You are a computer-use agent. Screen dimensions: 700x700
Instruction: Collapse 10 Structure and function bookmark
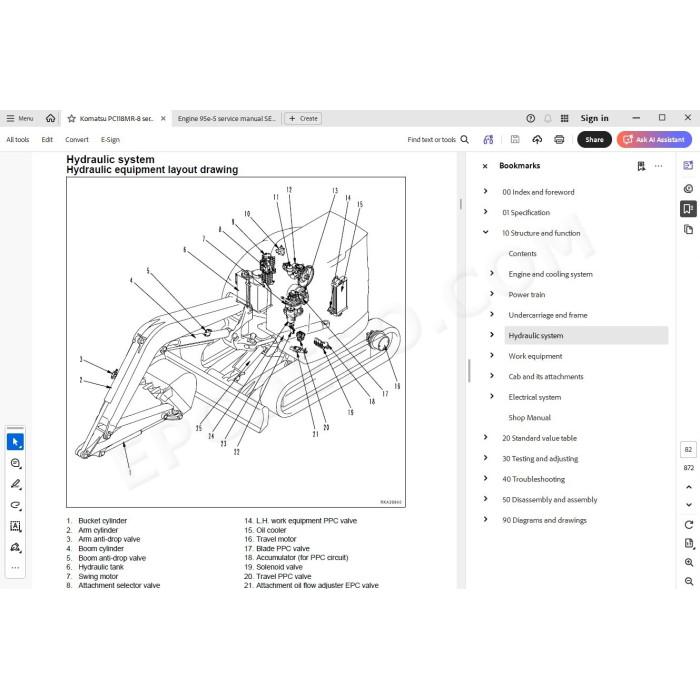pos(486,232)
